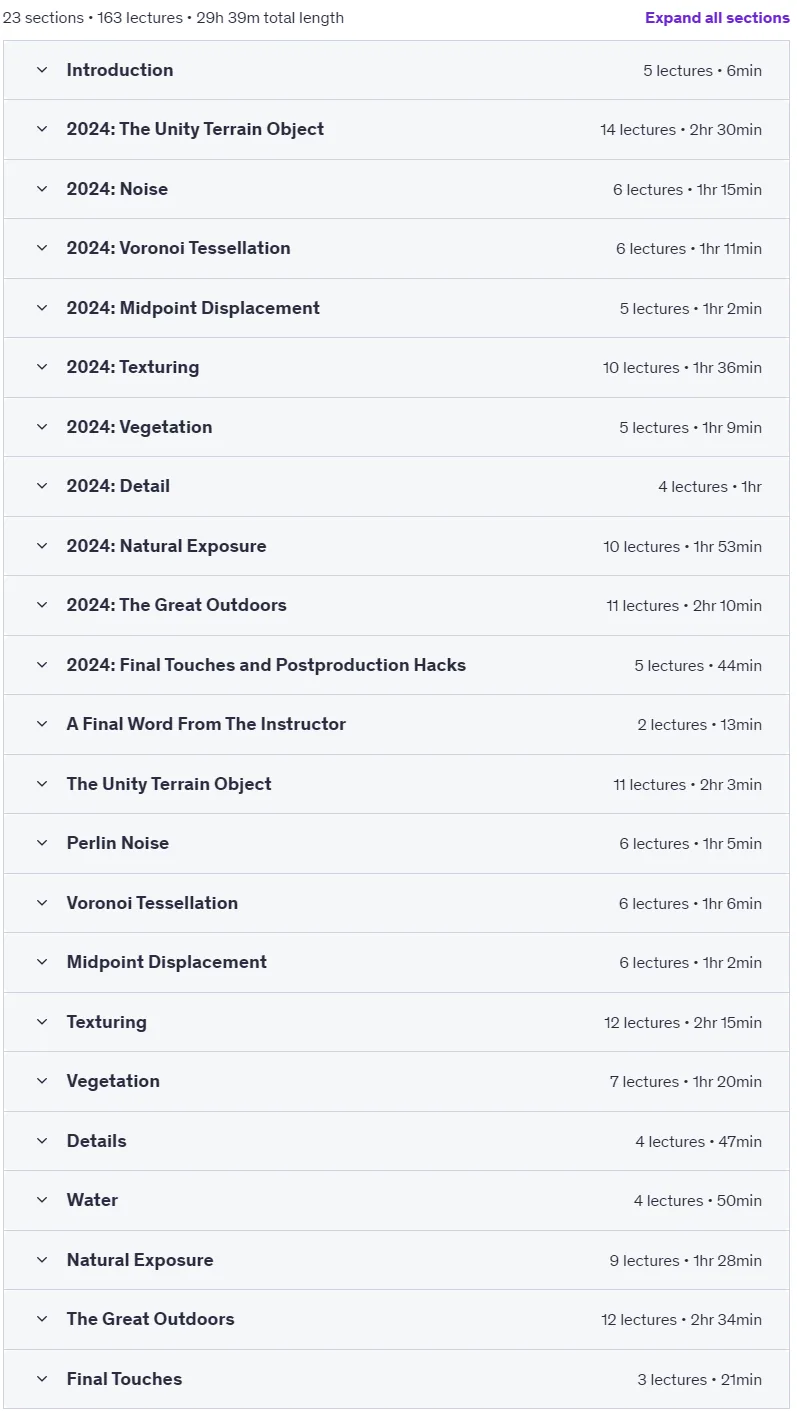This screenshot has width=797, height=1411.
Task: Click the Details section title
Action: 97,1141
